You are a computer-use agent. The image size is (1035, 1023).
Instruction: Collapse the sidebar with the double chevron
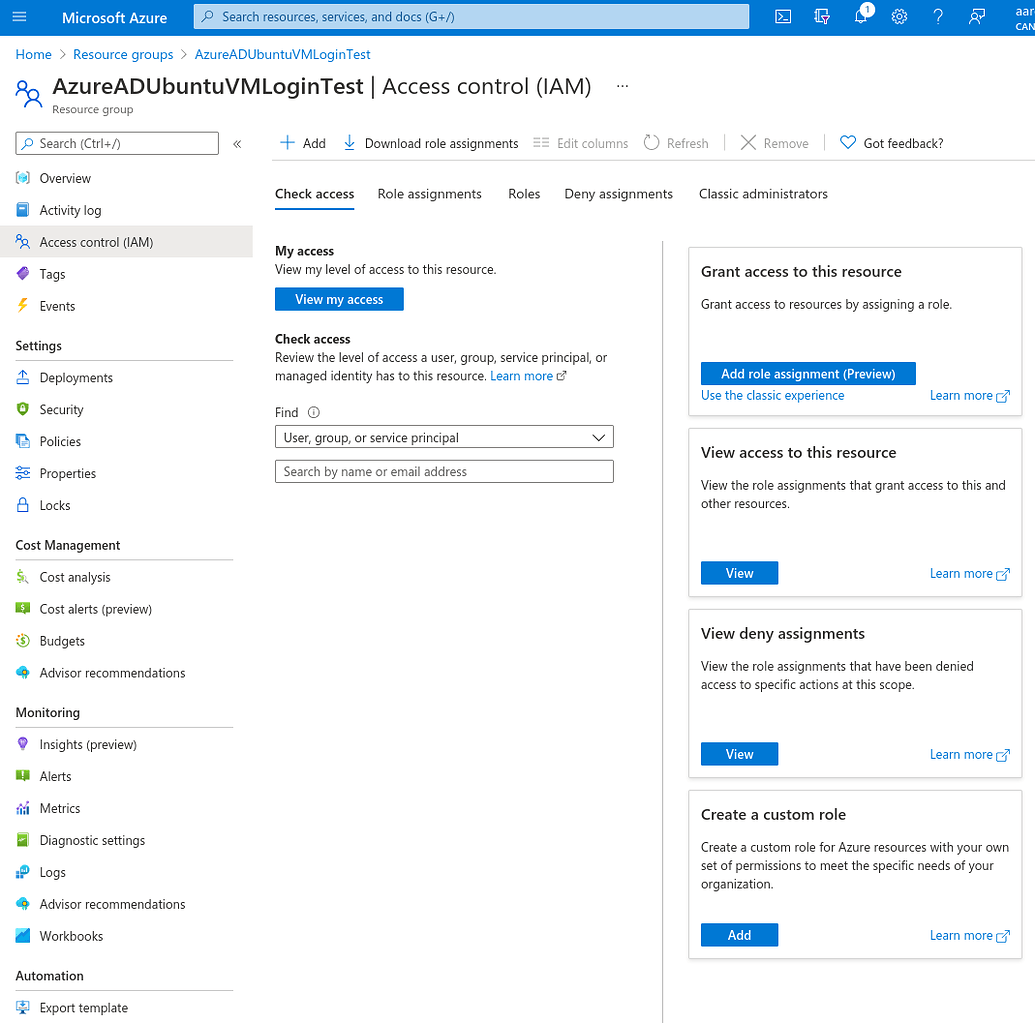(237, 143)
